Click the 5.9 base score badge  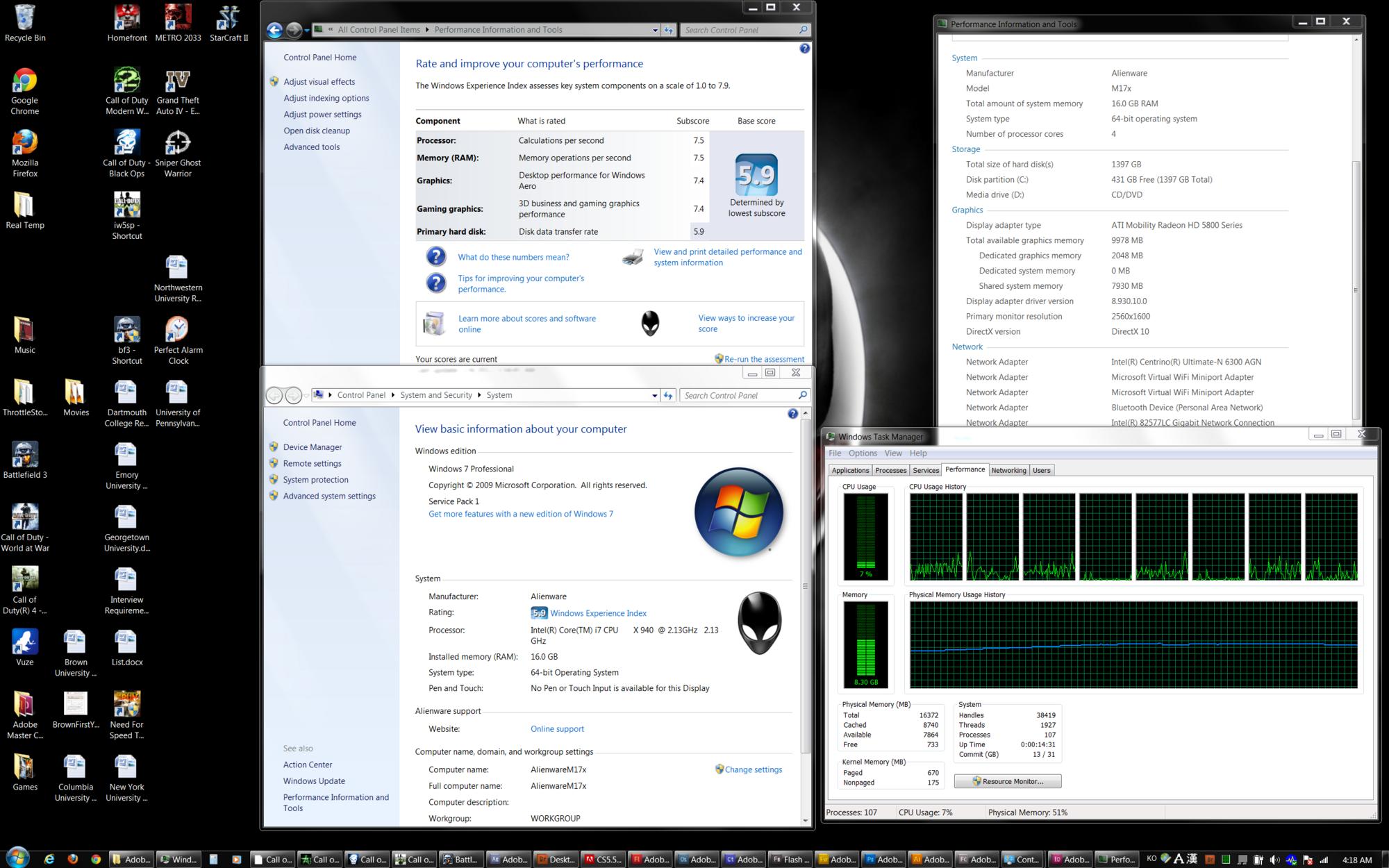pos(756,175)
